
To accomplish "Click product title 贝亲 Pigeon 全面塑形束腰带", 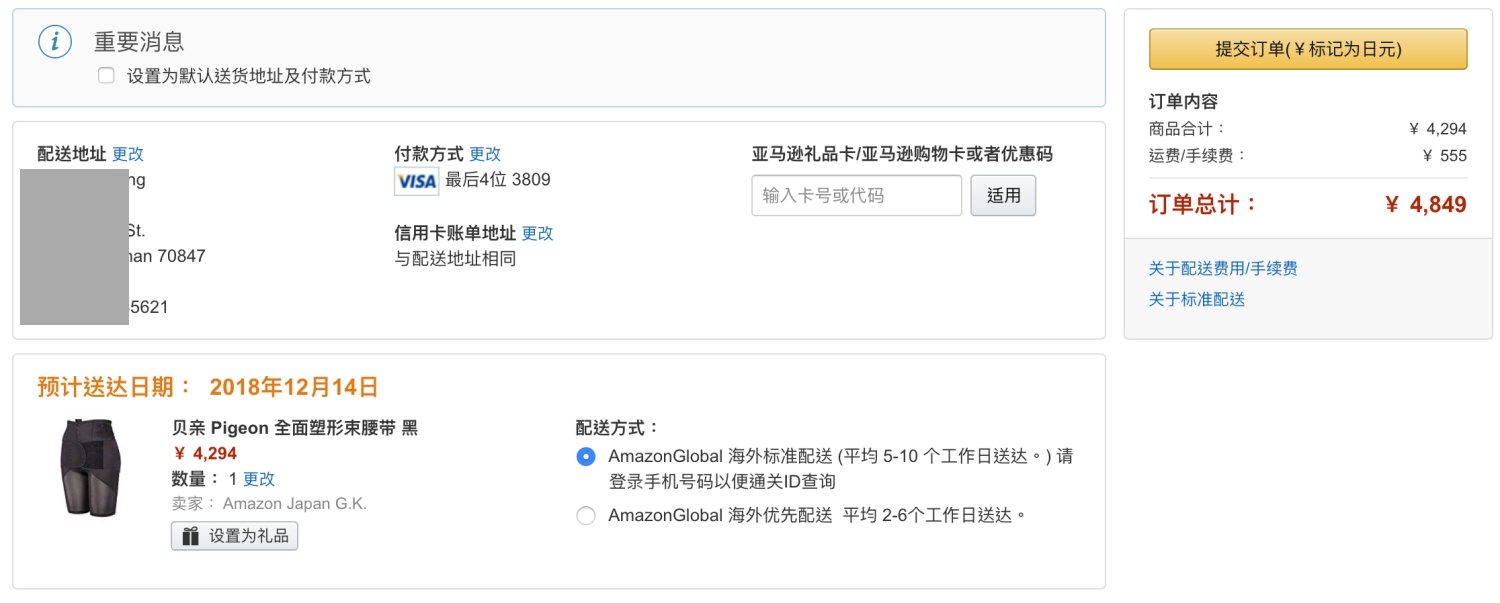I will pos(295,428).
